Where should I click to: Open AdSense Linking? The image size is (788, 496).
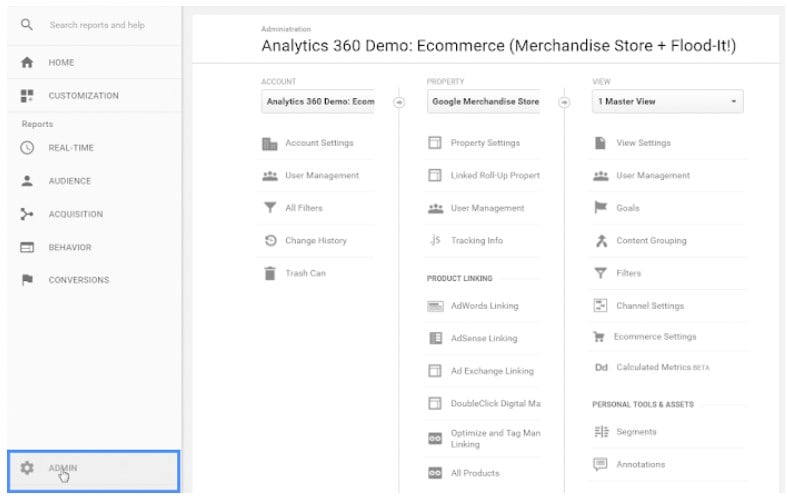tap(484, 338)
